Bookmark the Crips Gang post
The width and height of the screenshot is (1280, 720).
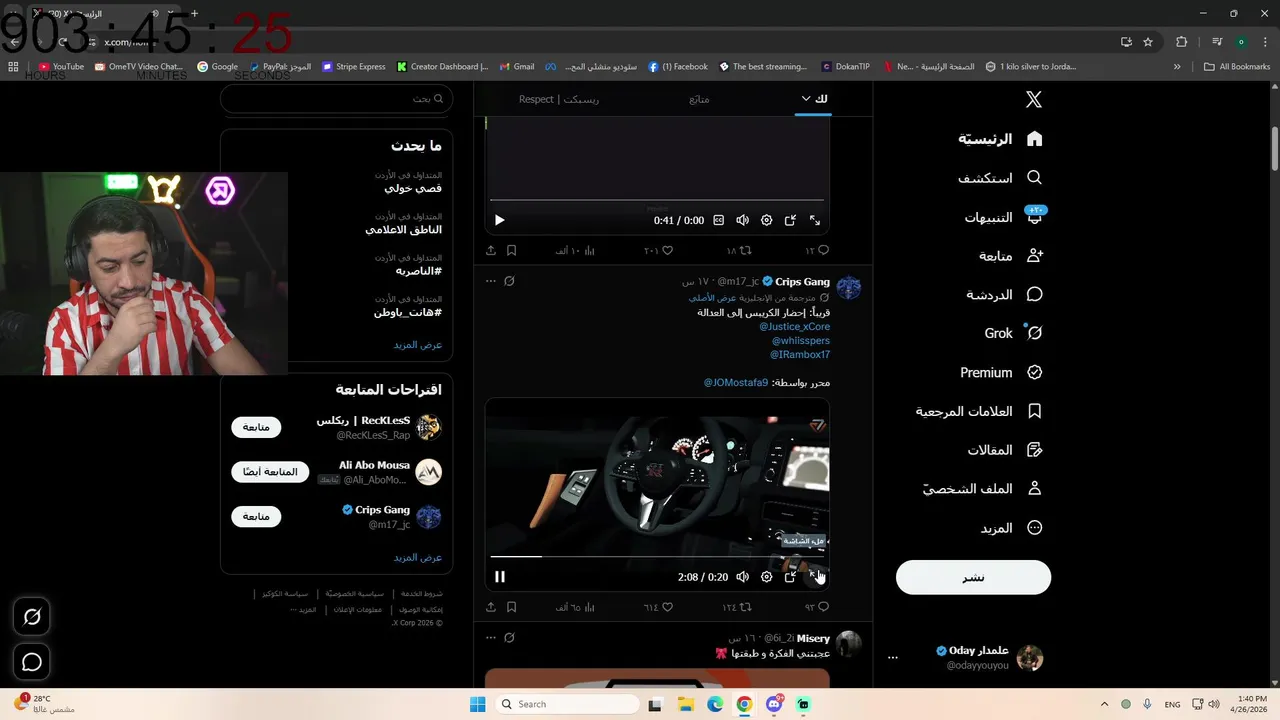[x=511, y=607]
